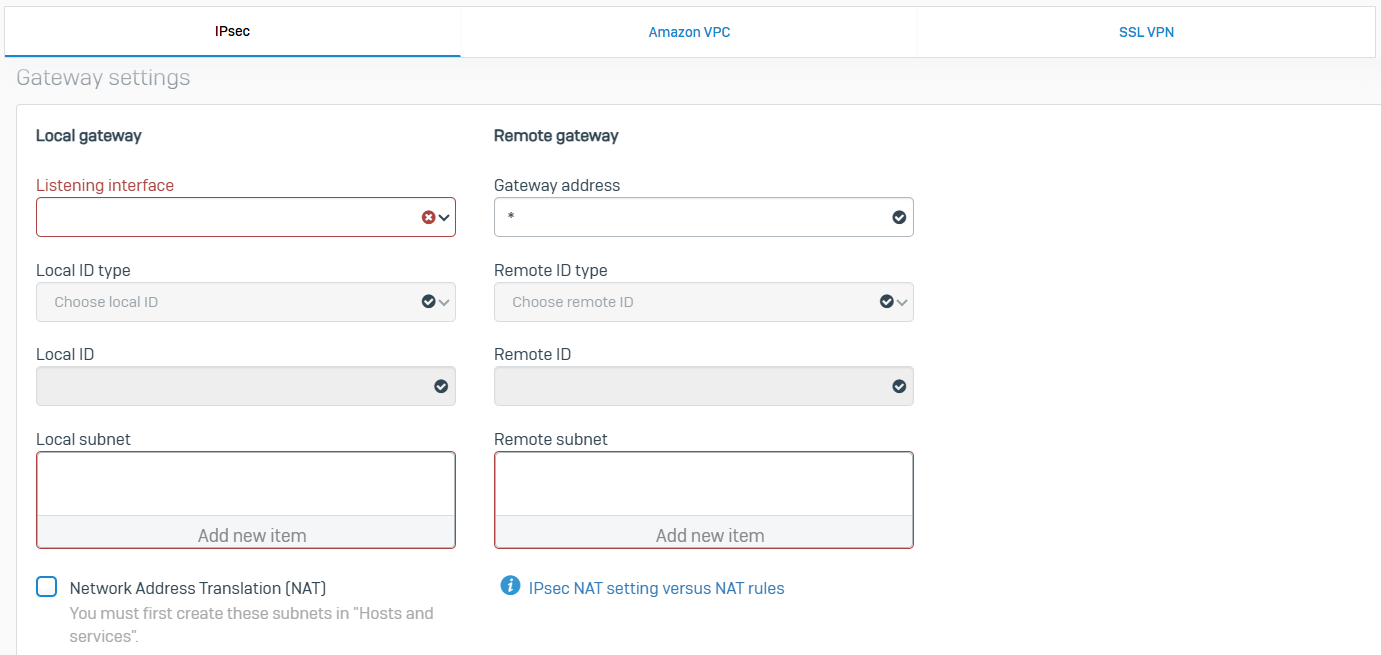Open the IPsec NAT setting versus NAT rules link
This screenshot has height=655, width=1381.
click(656, 588)
